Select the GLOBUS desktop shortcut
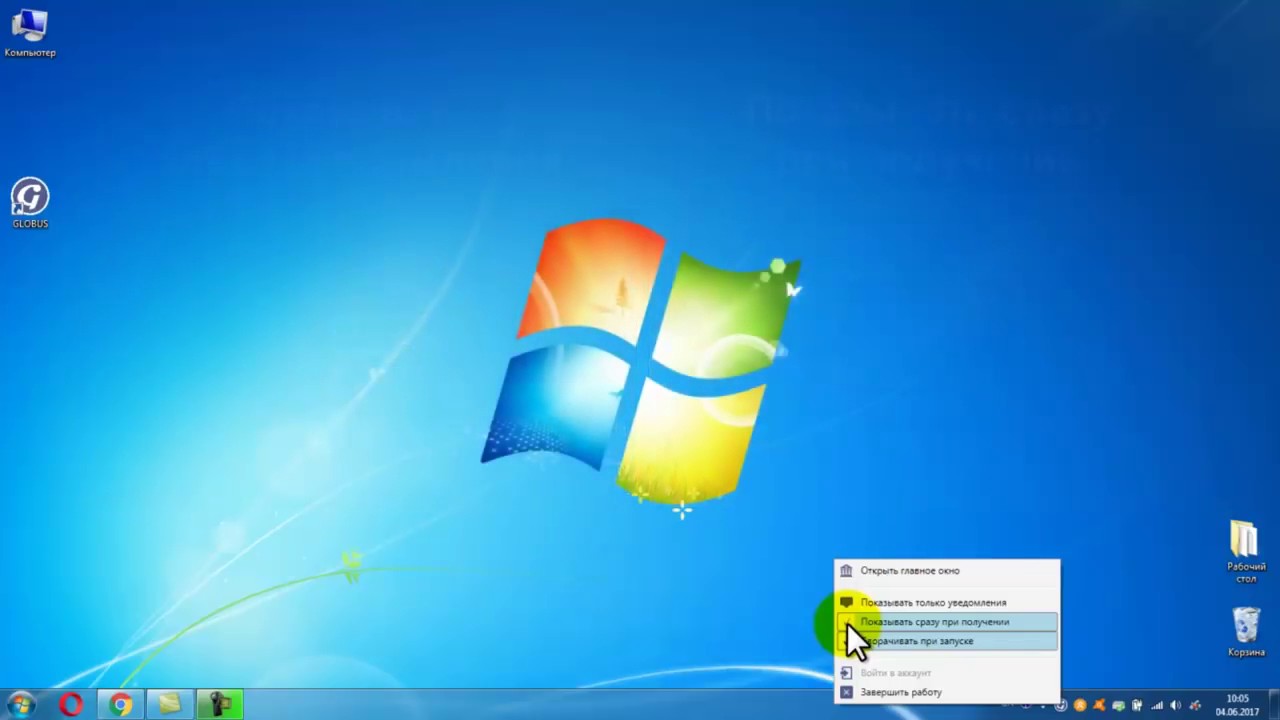Viewport: 1280px width, 720px height. (30, 203)
